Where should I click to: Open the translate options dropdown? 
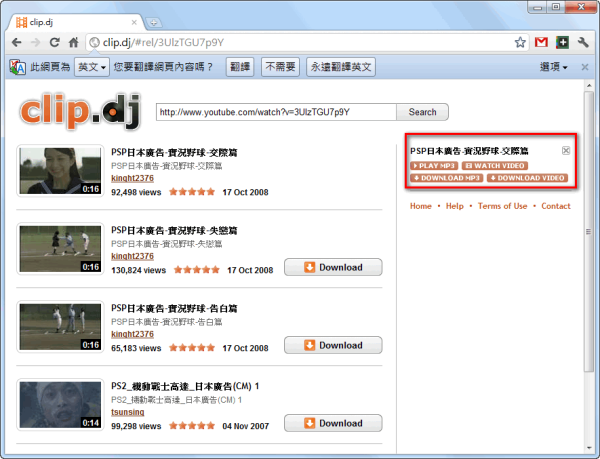(x=553, y=67)
